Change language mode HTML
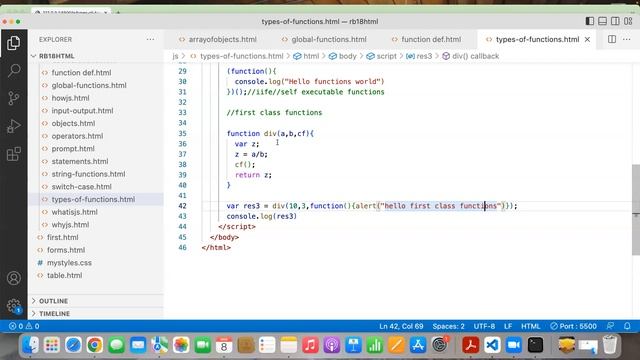The image size is (640, 360). [531, 326]
